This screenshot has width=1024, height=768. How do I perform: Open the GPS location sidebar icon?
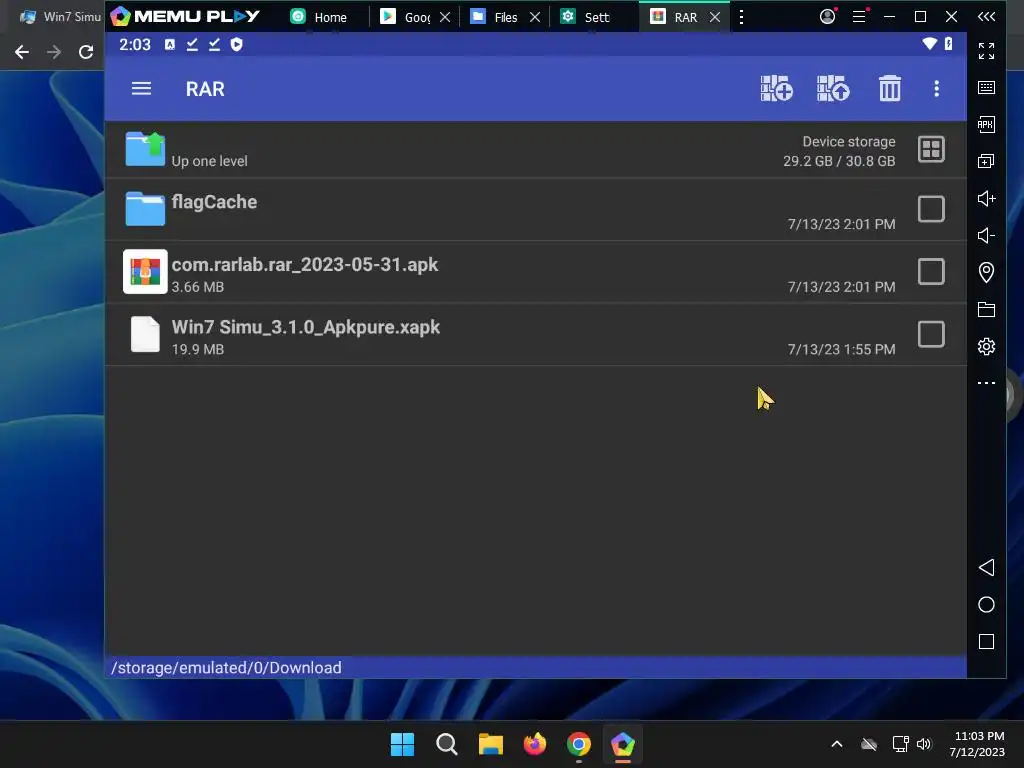pos(986,272)
